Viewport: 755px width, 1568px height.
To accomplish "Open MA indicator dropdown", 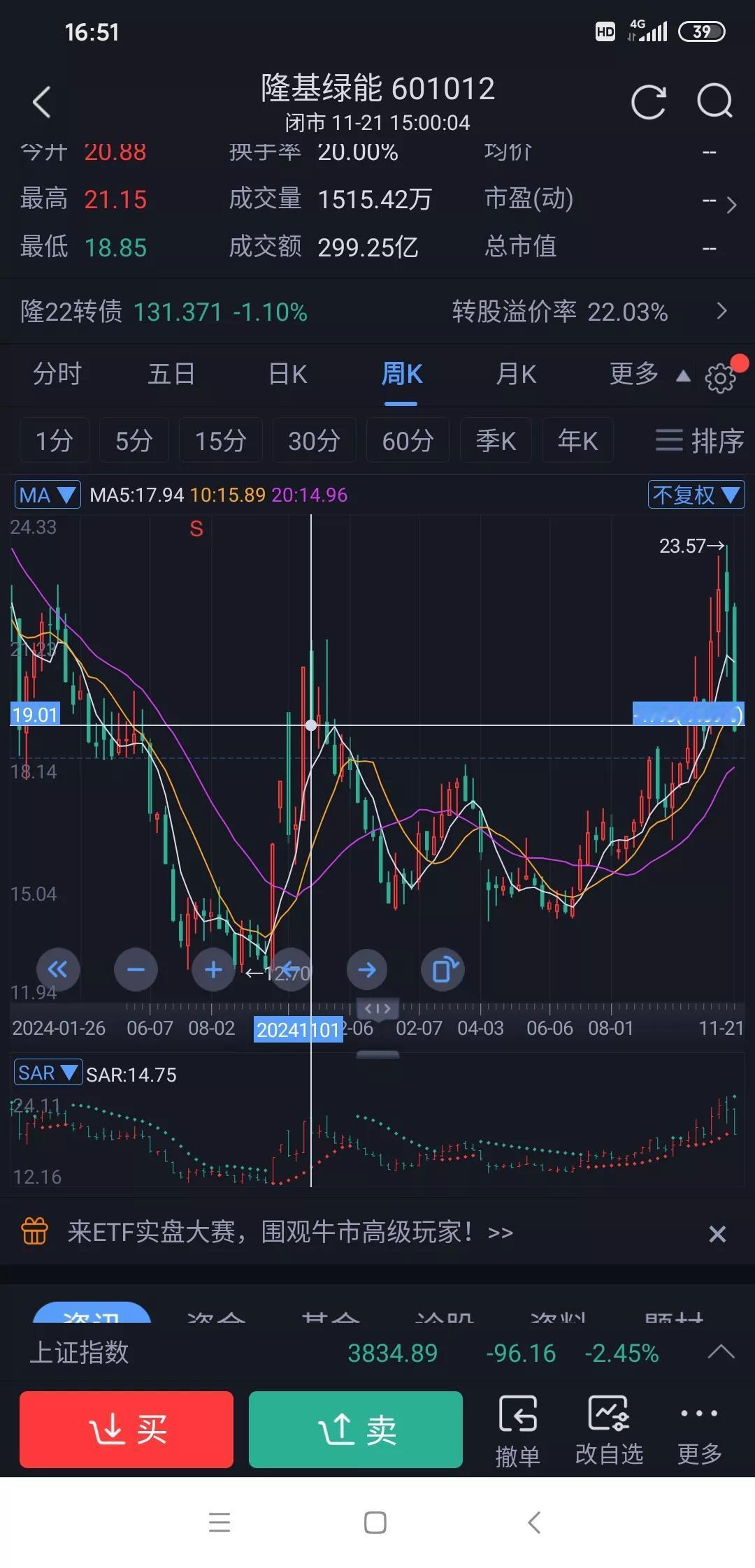I will coord(48,495).
